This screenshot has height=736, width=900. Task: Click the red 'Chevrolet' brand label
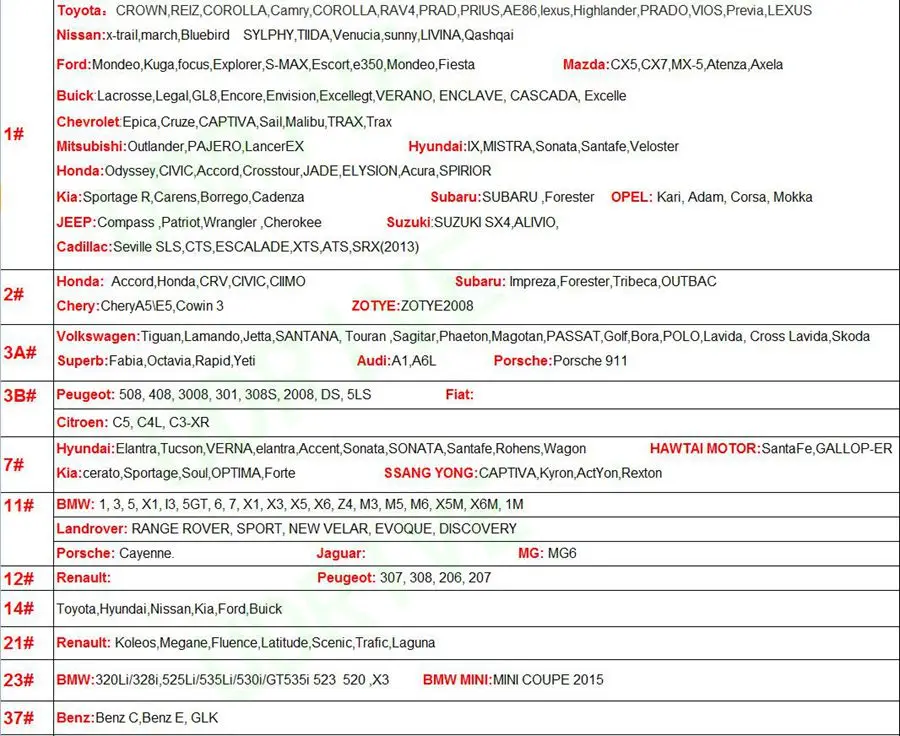pyautogui.click(x=88, y=122)
